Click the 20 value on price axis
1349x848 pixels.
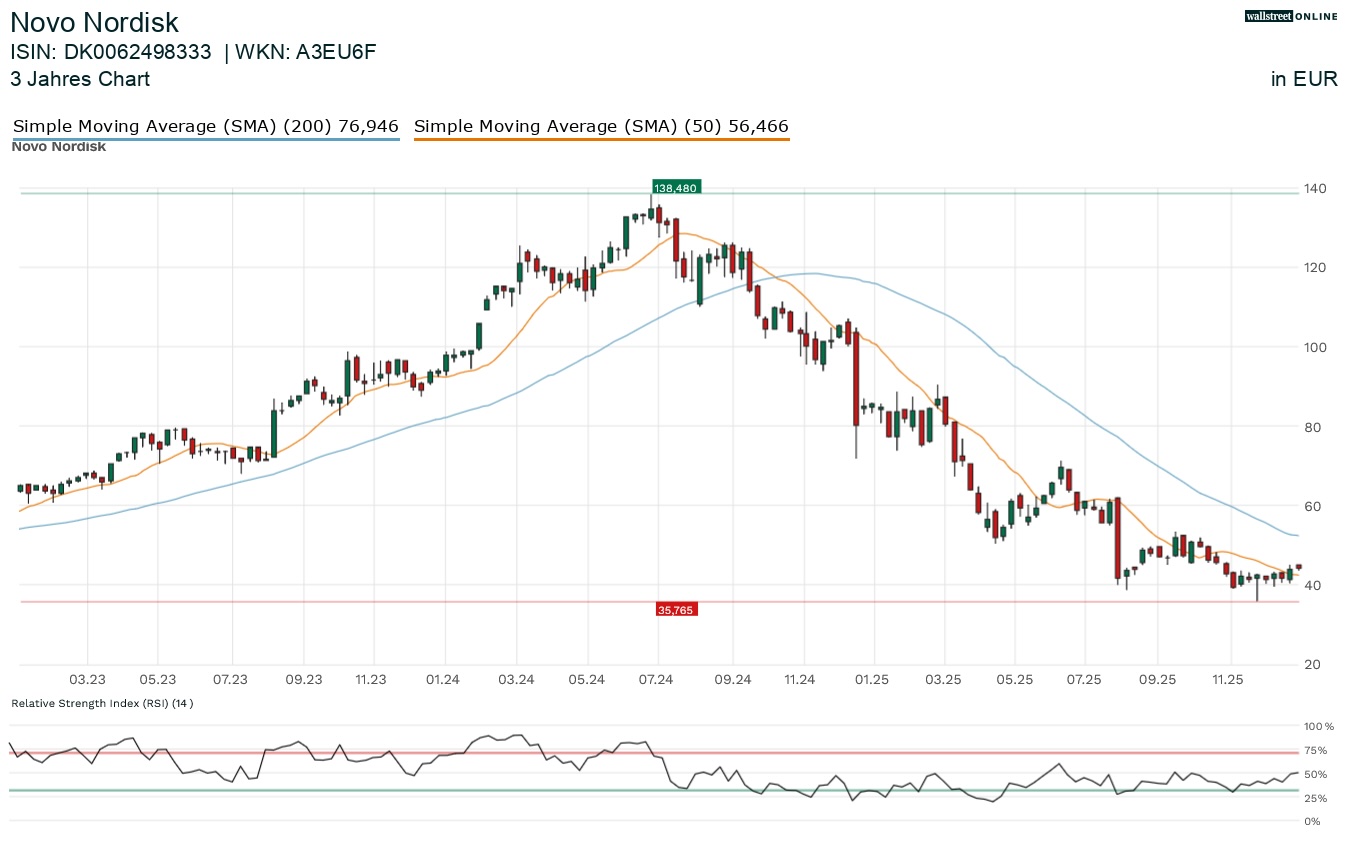click(1313, 665)
